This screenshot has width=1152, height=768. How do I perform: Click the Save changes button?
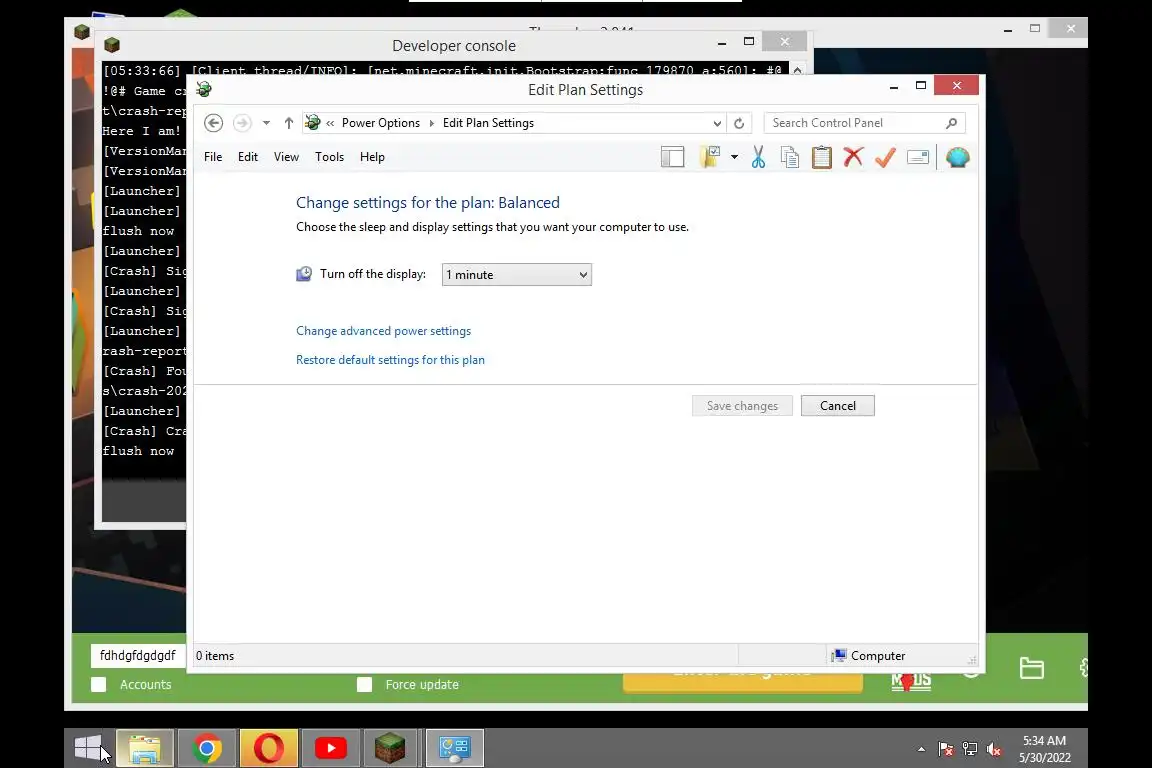742,406
